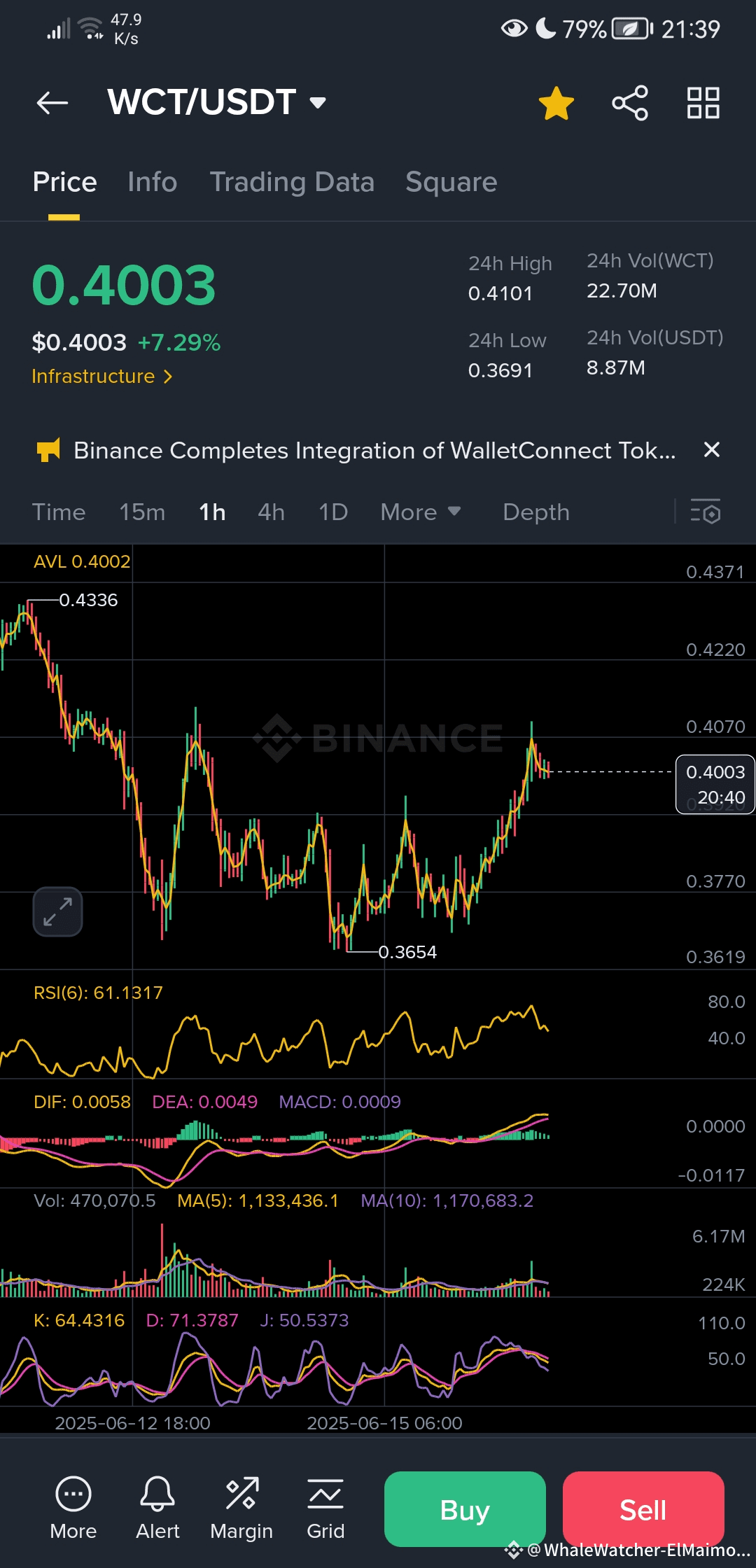Tap the Wi-Fi icon in status bar
Screen dimensions: 756x1568
point(90,28)
